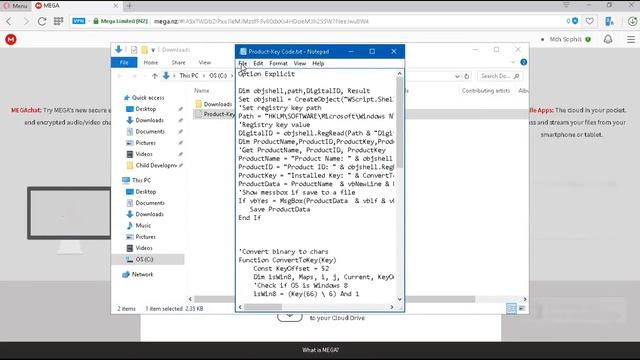Open Notepad Edit menu
The width and height of the screenshot is (640, 360).
pos(258,63)
